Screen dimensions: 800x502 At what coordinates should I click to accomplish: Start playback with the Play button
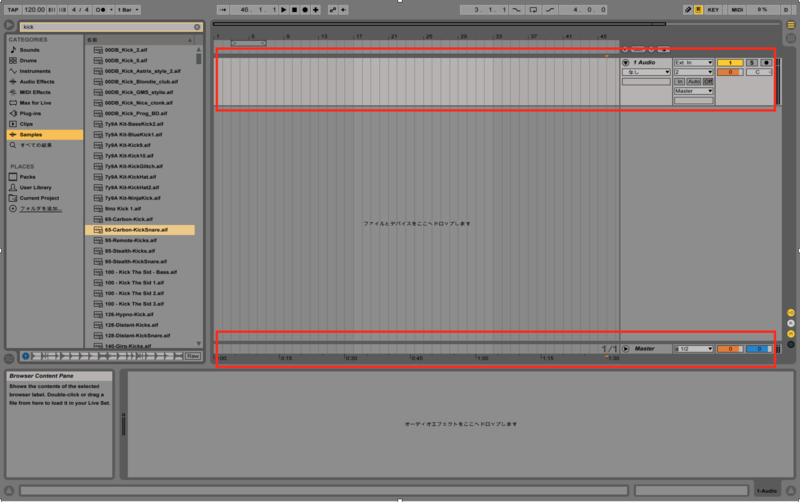284,10
